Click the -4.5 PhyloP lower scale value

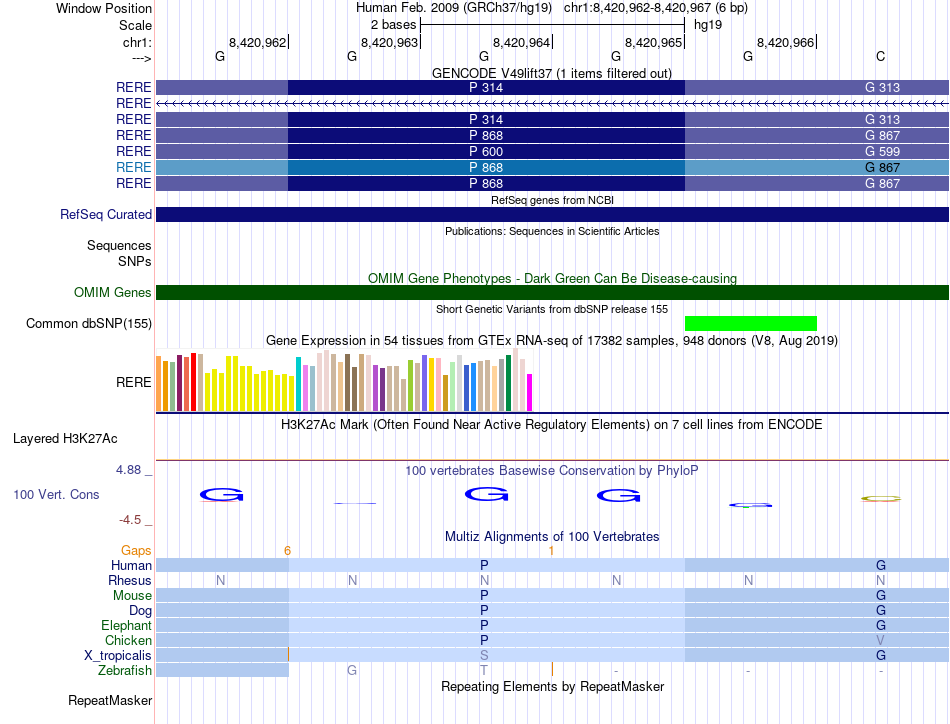coord(130,520)
